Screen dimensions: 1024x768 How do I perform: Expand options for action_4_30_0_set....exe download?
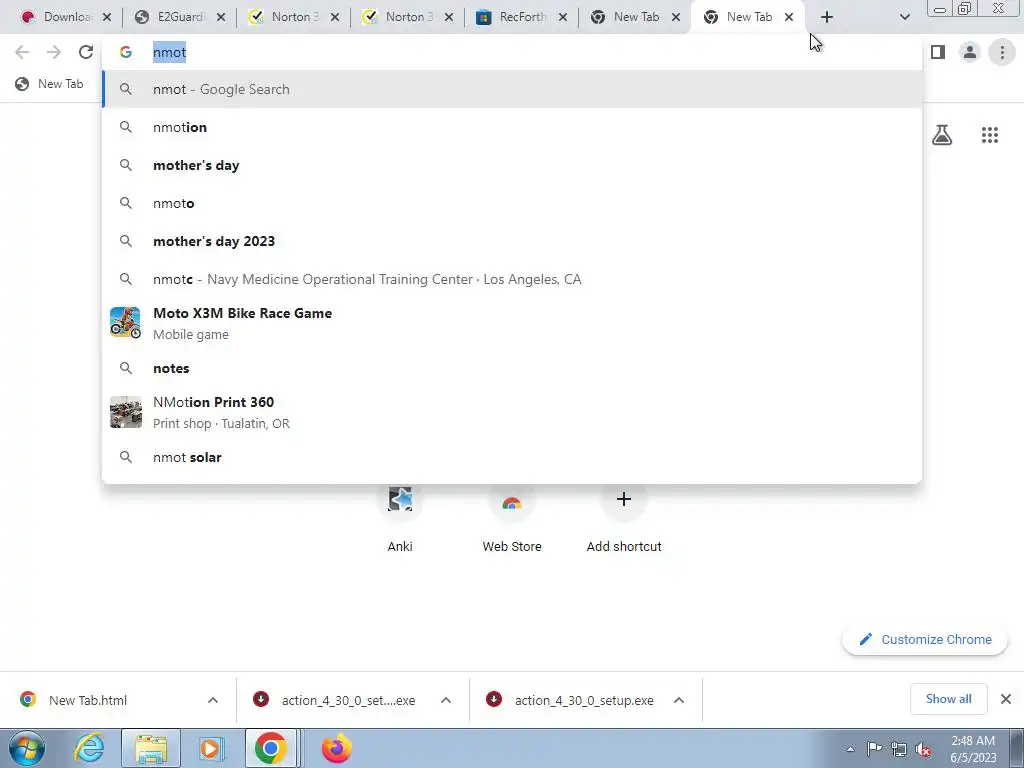point(446,700)
